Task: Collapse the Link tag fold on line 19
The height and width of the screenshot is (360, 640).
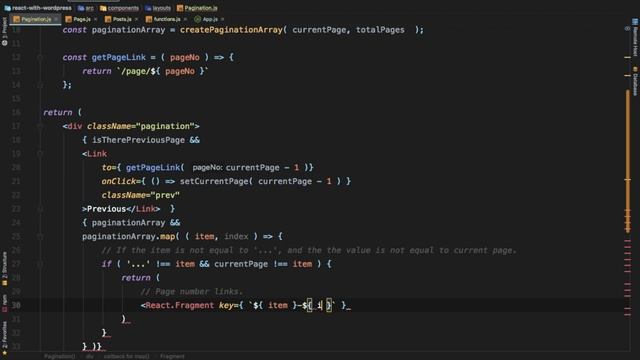Action: (x=40, y=154)
